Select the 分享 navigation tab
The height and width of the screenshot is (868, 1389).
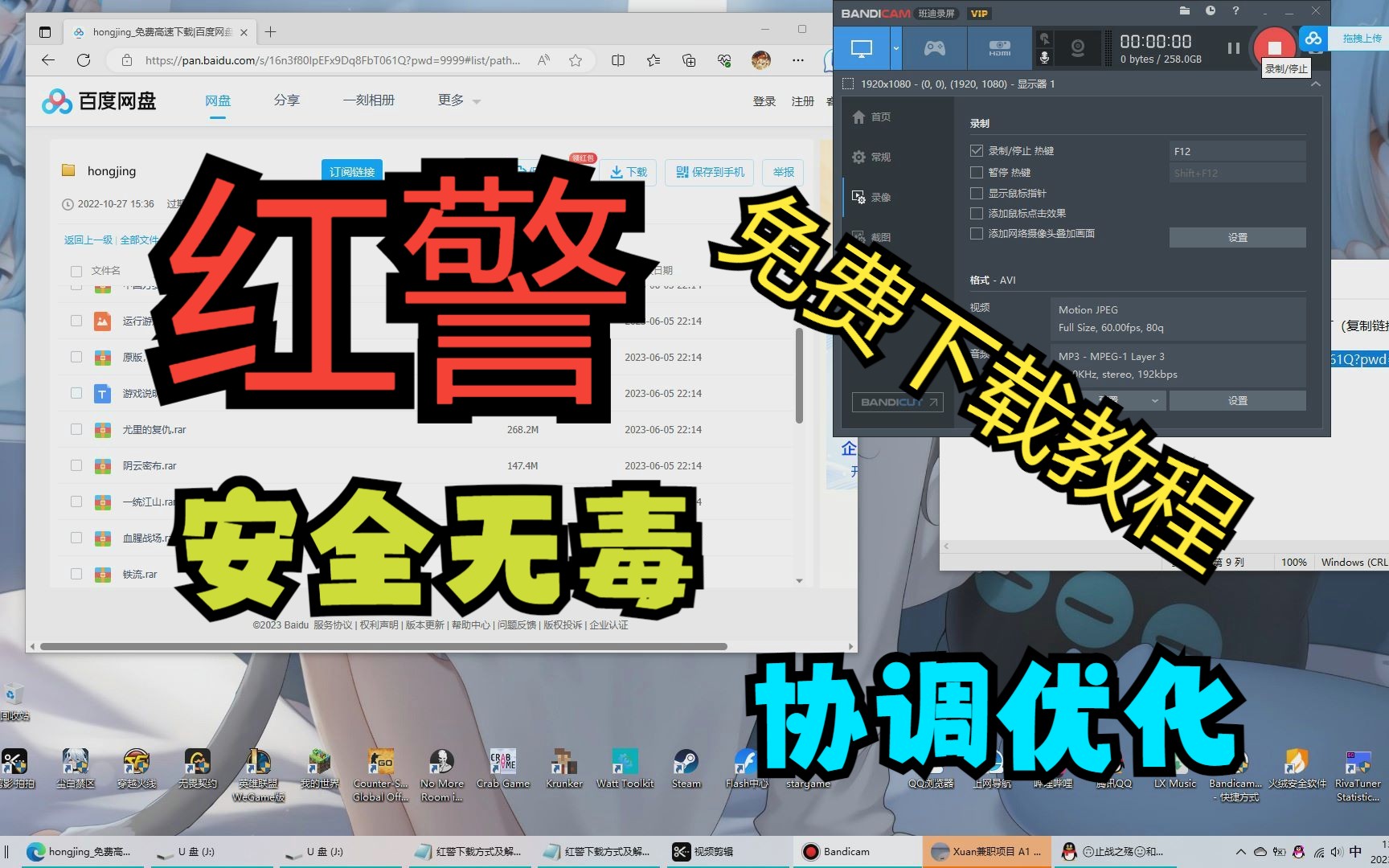pyautogui.click(x=287, y=100)
